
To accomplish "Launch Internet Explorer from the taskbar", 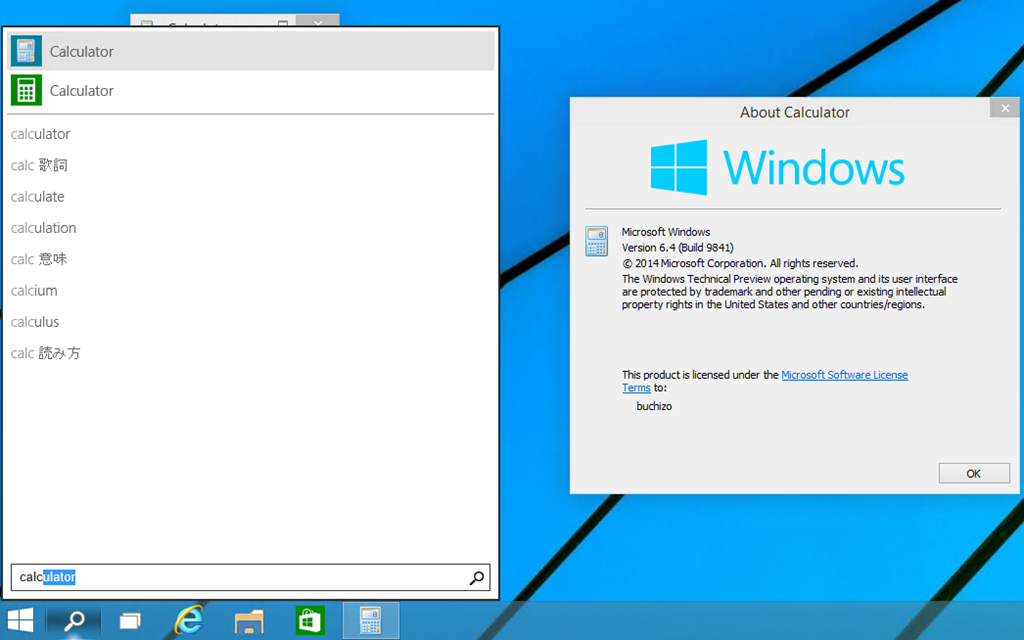I will [189, 620].
